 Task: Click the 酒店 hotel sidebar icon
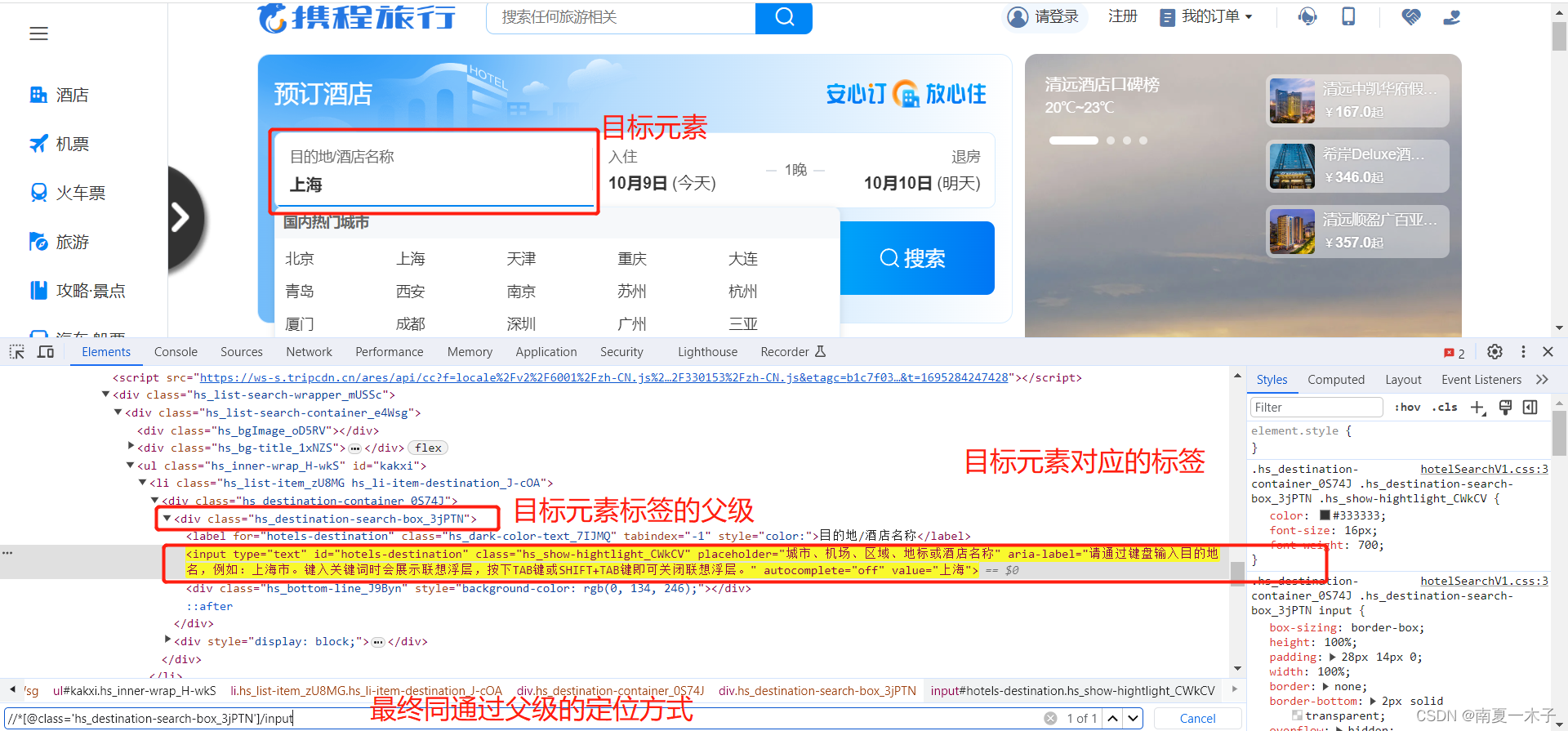pos(38,95)
